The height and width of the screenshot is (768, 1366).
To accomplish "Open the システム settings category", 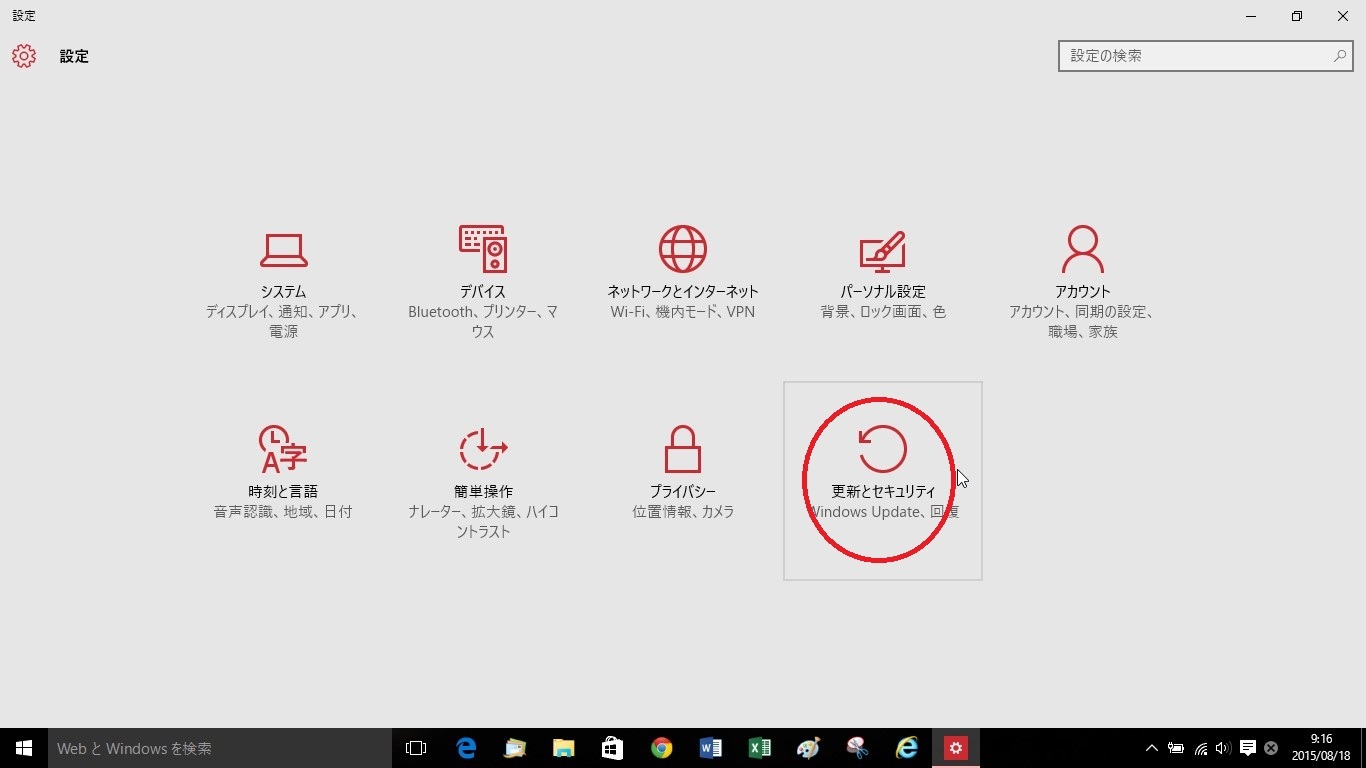I will 283,281.
